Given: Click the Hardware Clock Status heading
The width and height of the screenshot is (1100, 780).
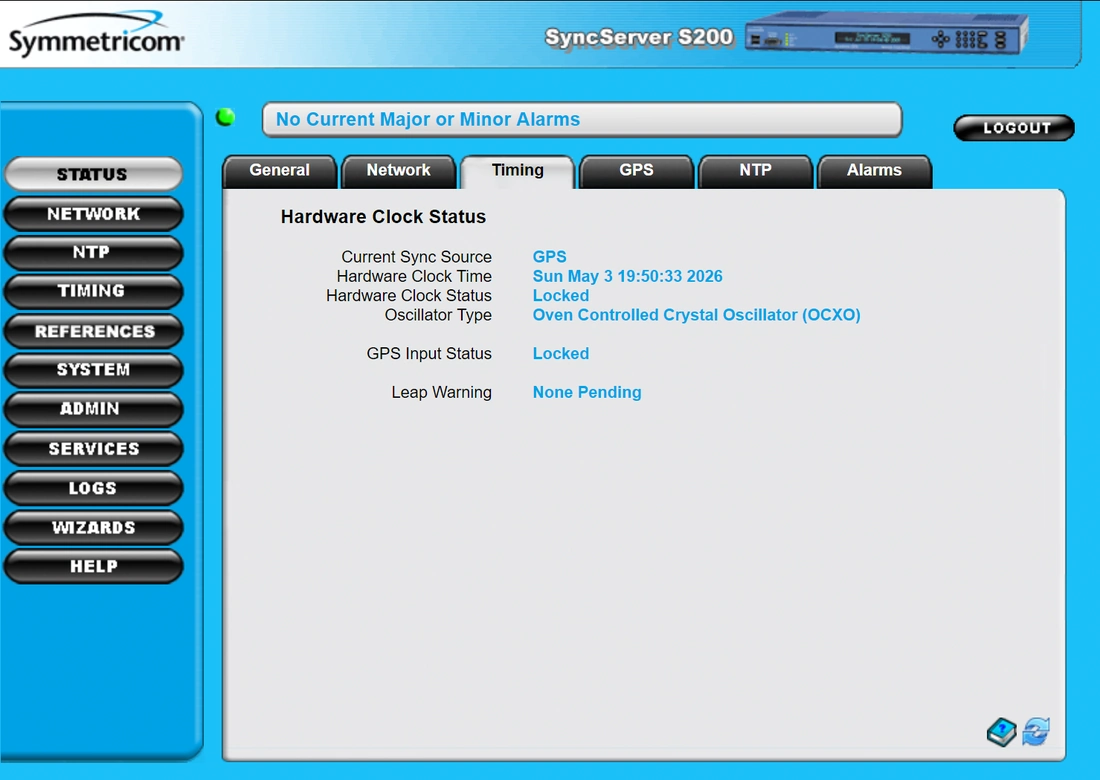Looking at the screenshot, I should pos(383,217).
